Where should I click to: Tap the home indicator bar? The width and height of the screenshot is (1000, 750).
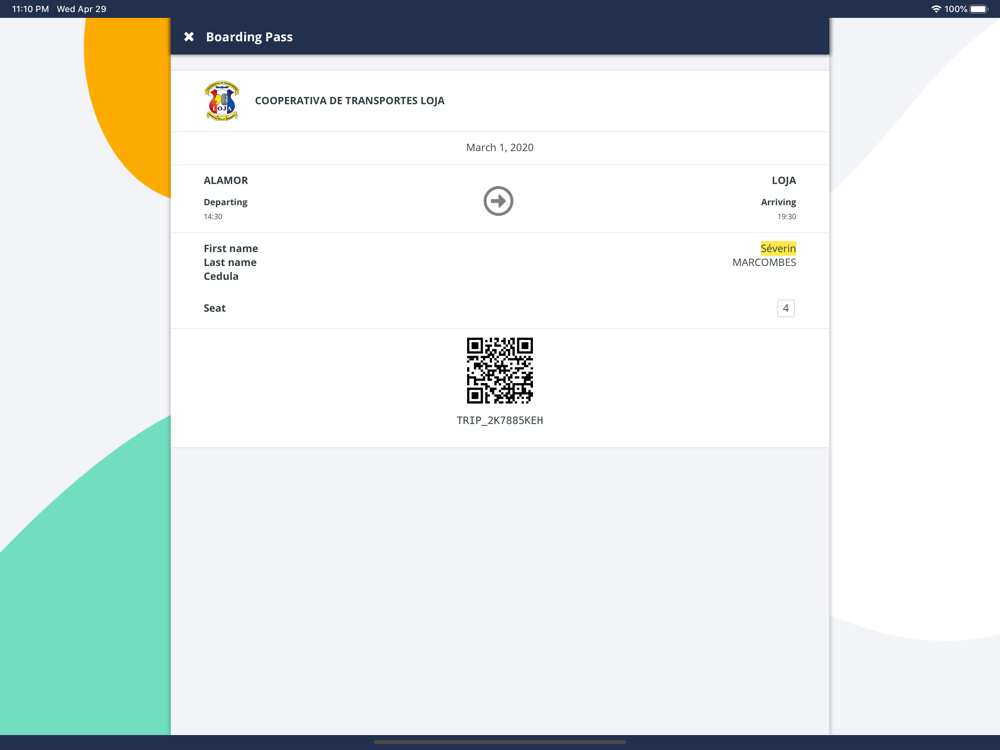coord(500,742)
